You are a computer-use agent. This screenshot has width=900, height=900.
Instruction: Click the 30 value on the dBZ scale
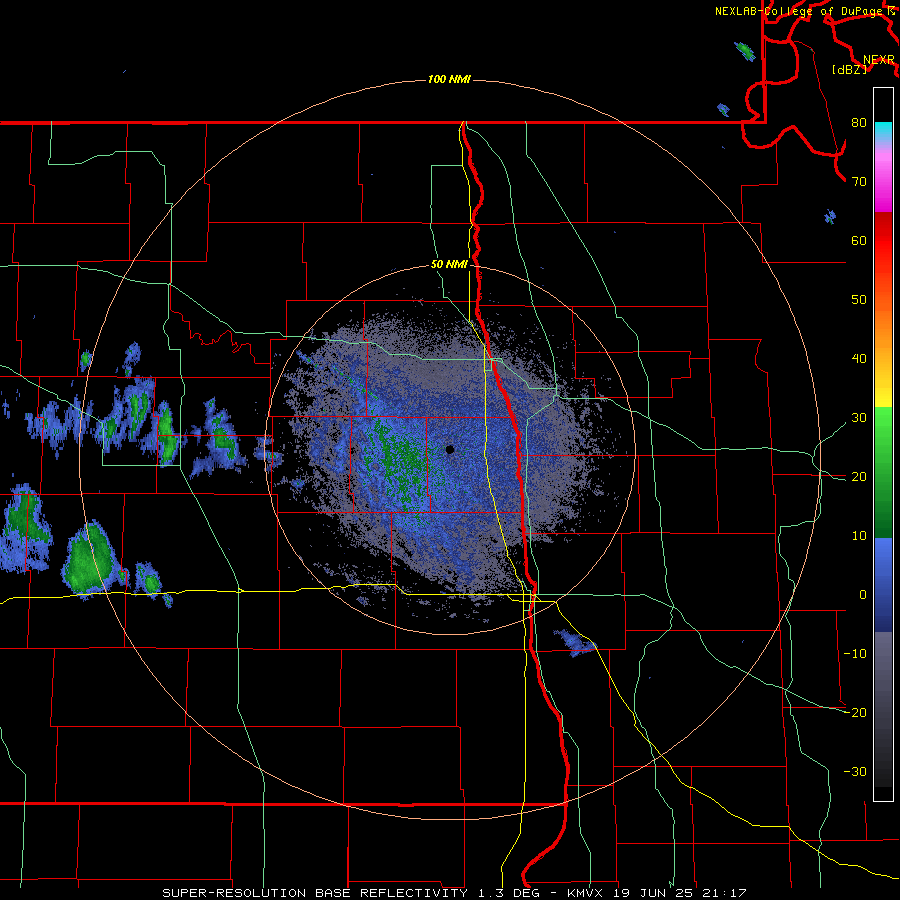point(859,417)
